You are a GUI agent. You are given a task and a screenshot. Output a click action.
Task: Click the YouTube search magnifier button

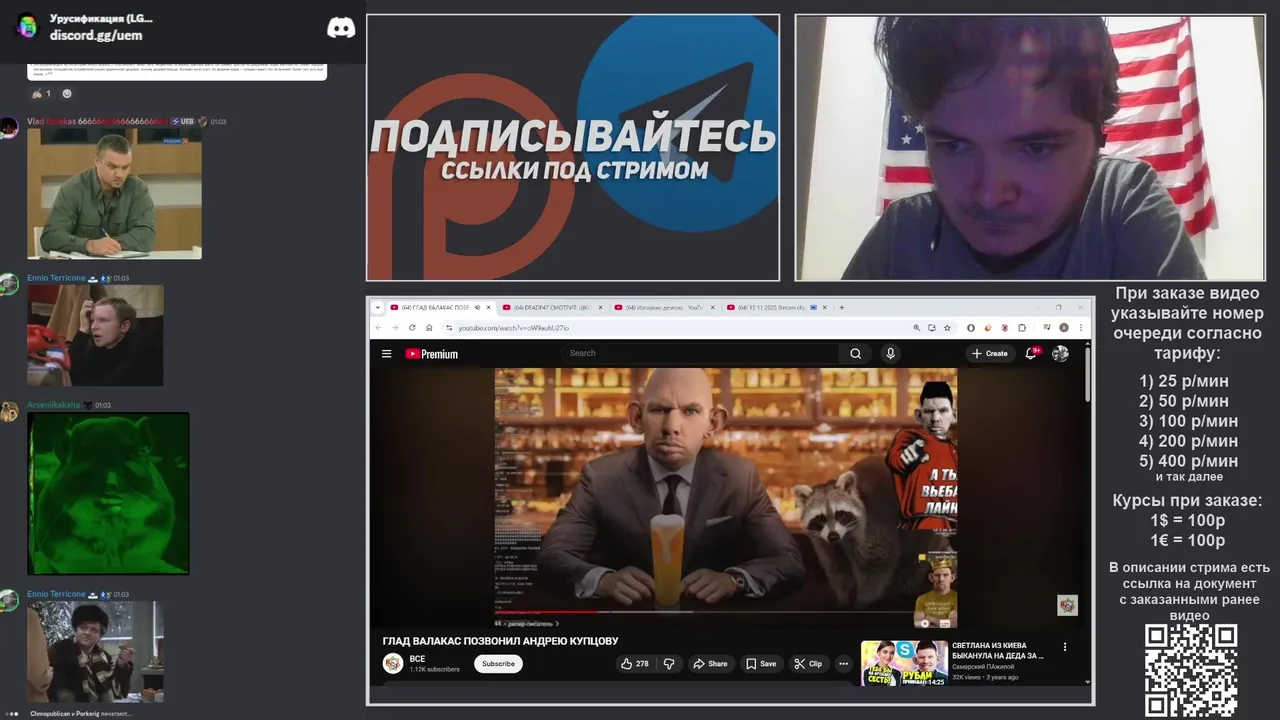(855, 353)
